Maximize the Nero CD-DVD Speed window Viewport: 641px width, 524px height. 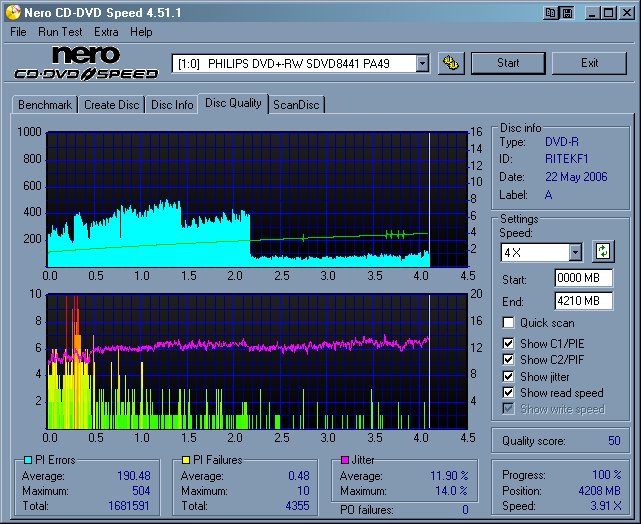point(608,13)
